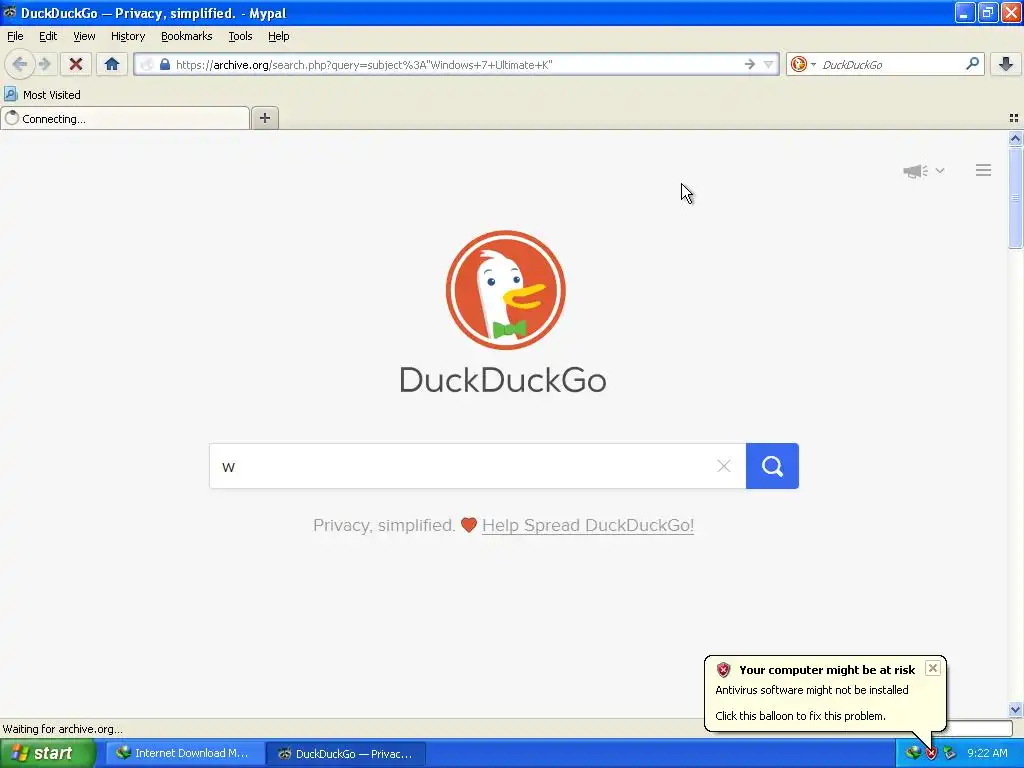Select the Connecting… tab

tap(125, 118)
